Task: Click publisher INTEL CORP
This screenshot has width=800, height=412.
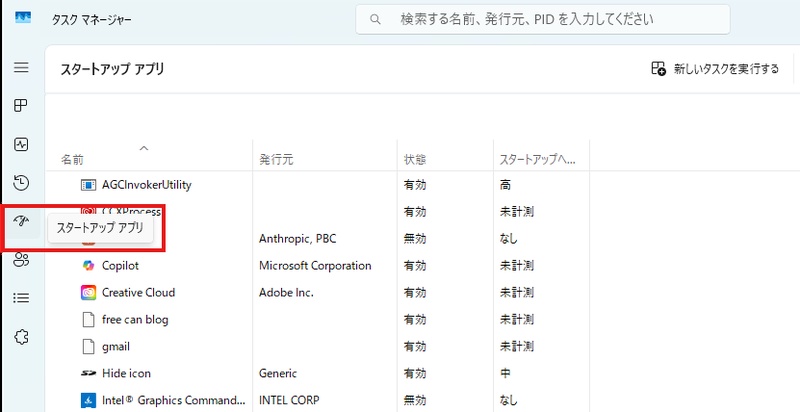Action: (289, 401)
